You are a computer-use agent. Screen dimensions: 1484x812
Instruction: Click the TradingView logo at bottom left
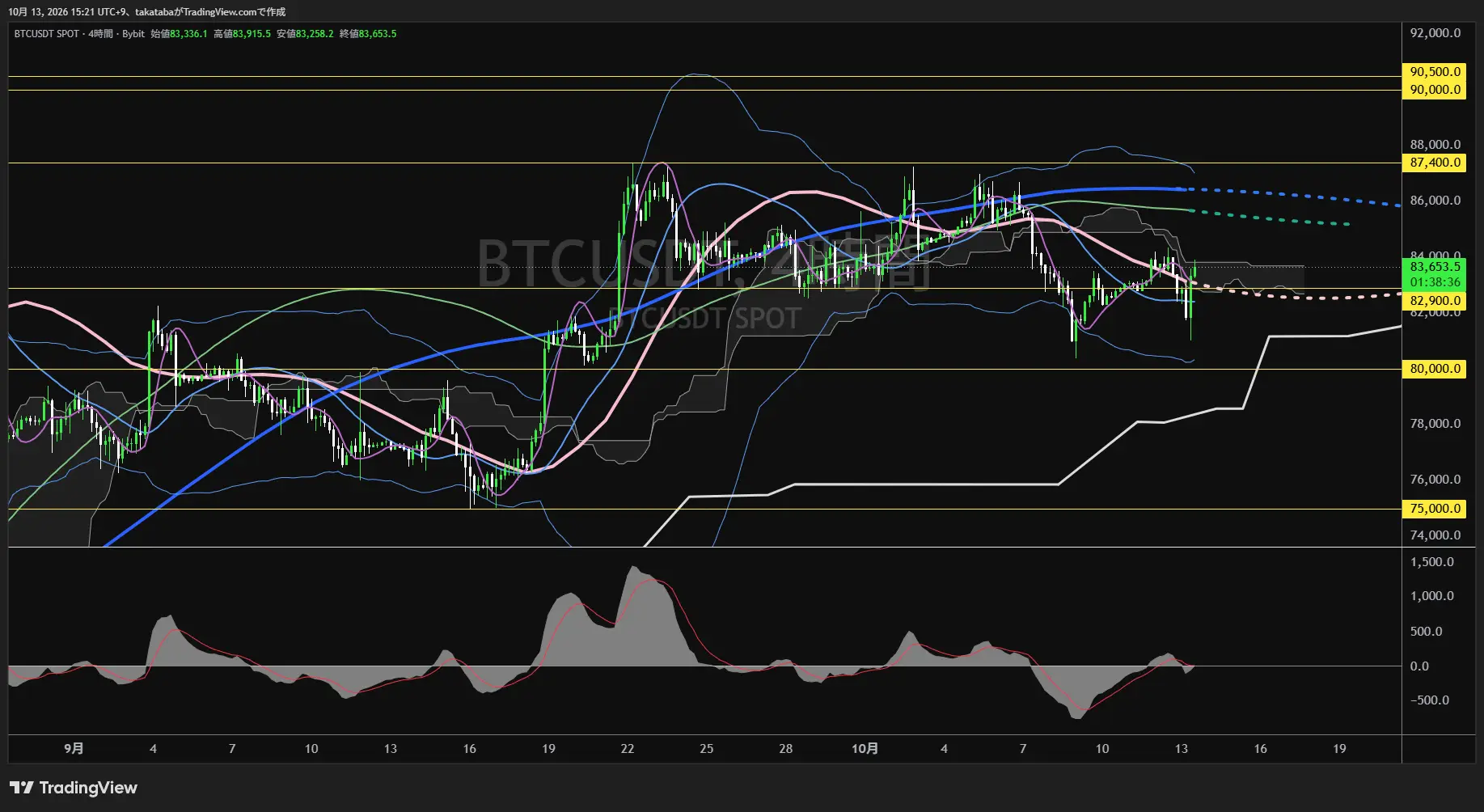(x=74, y=788)
